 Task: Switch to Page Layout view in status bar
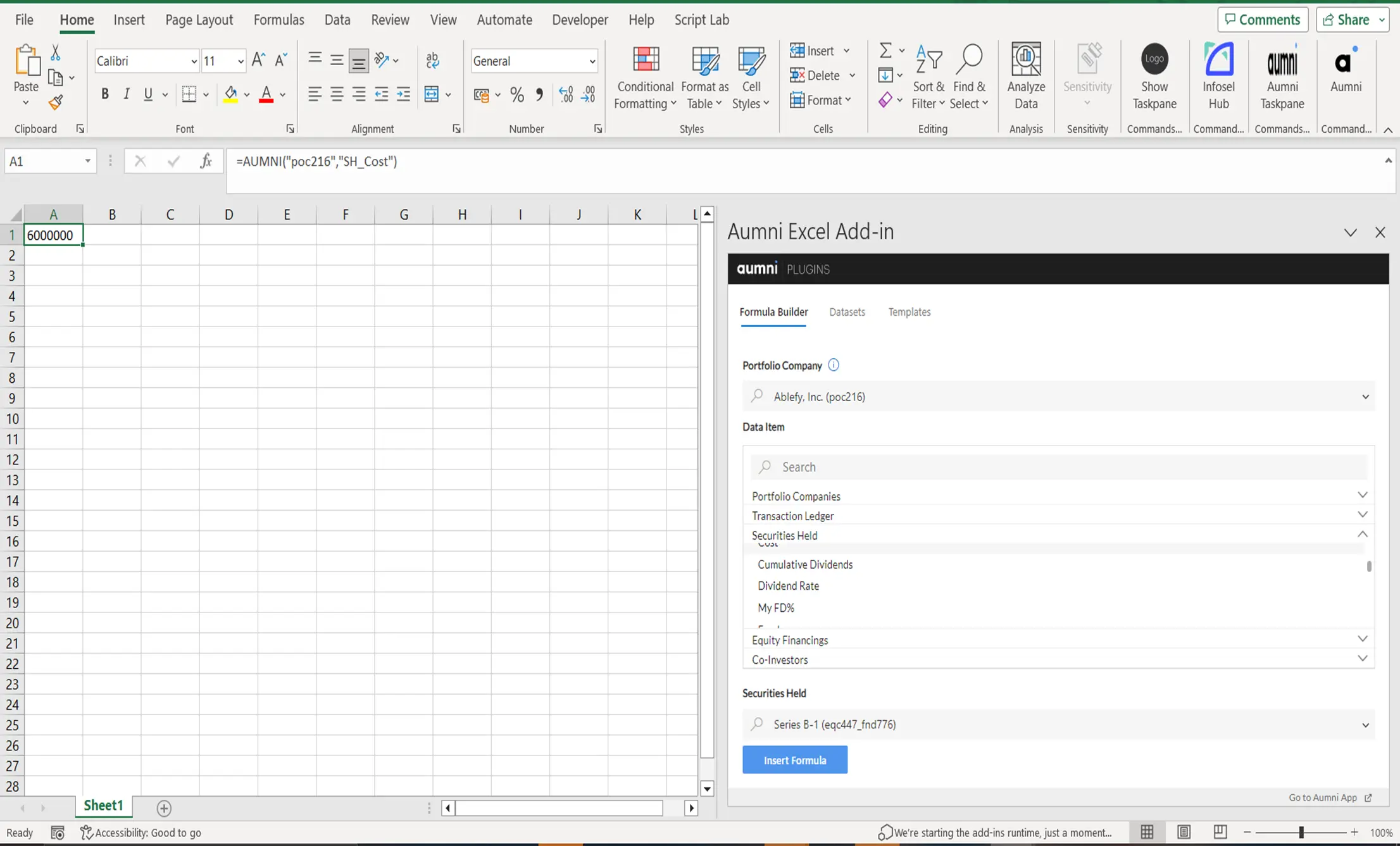coord(1184,832)
